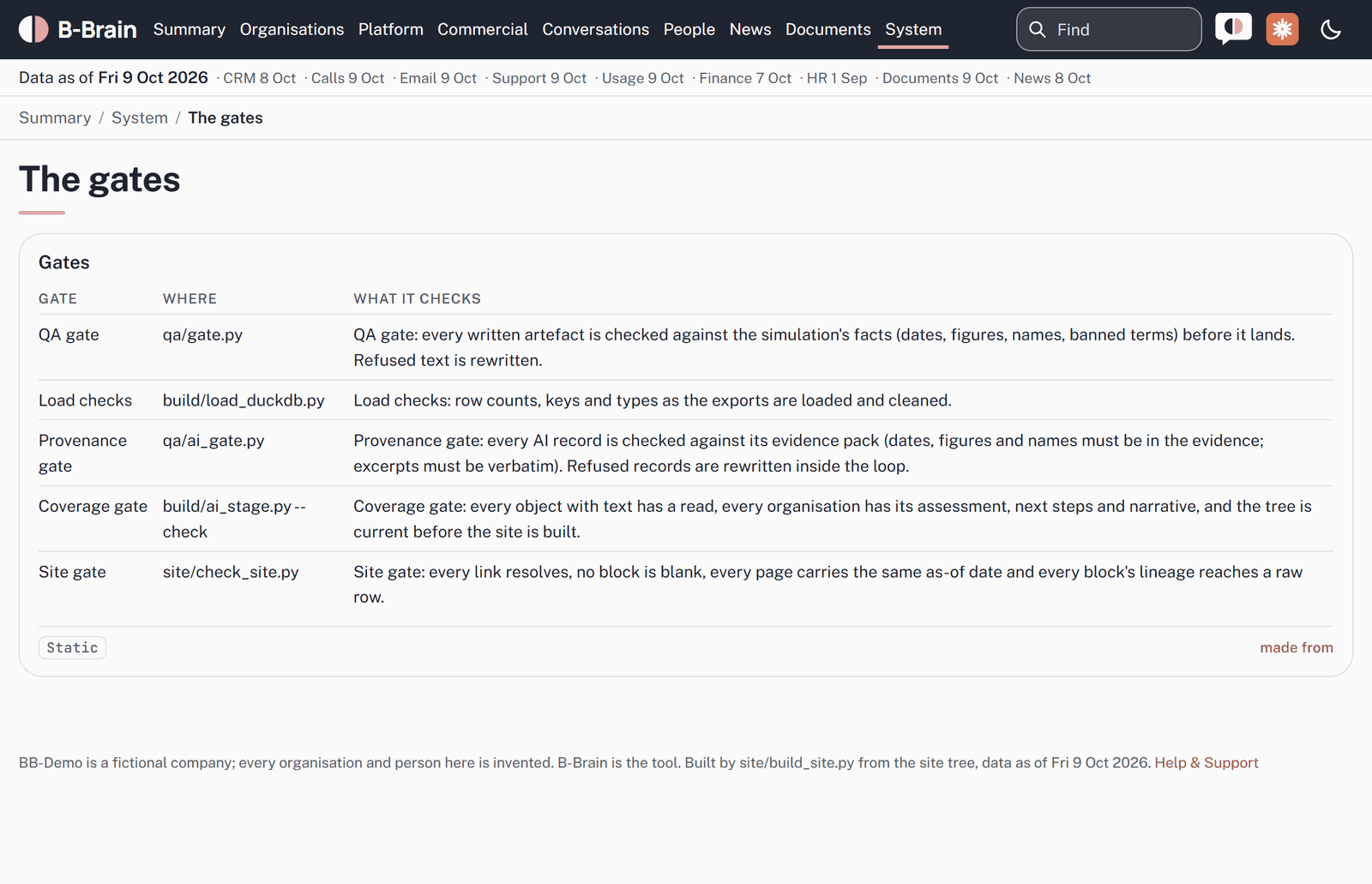Screen dimensions: 1372x884
Task: Click the magnifier icon in Find box
Action: (x=1037, y=29)
